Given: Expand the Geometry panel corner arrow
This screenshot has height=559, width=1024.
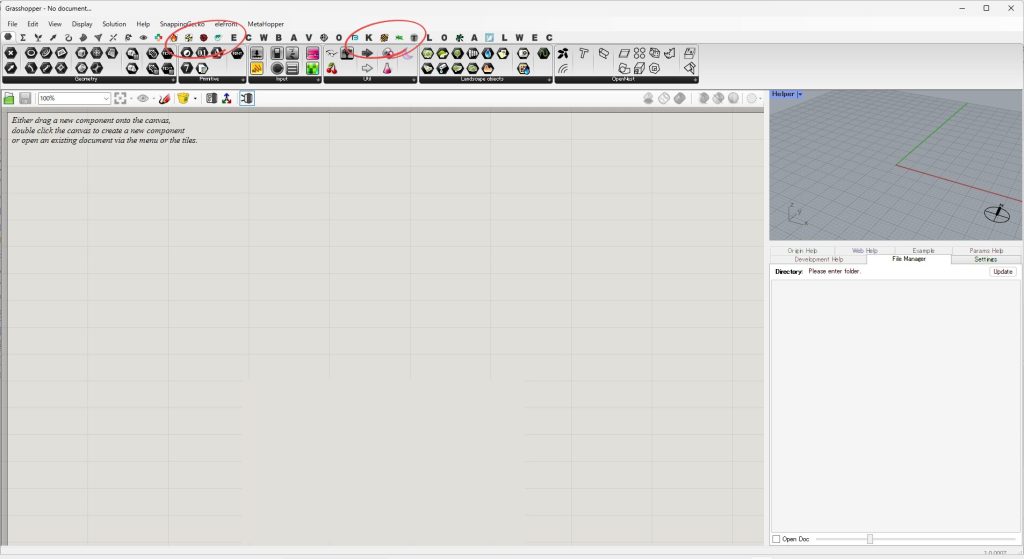Looking at the screenshot, I should tap(172, 79).
